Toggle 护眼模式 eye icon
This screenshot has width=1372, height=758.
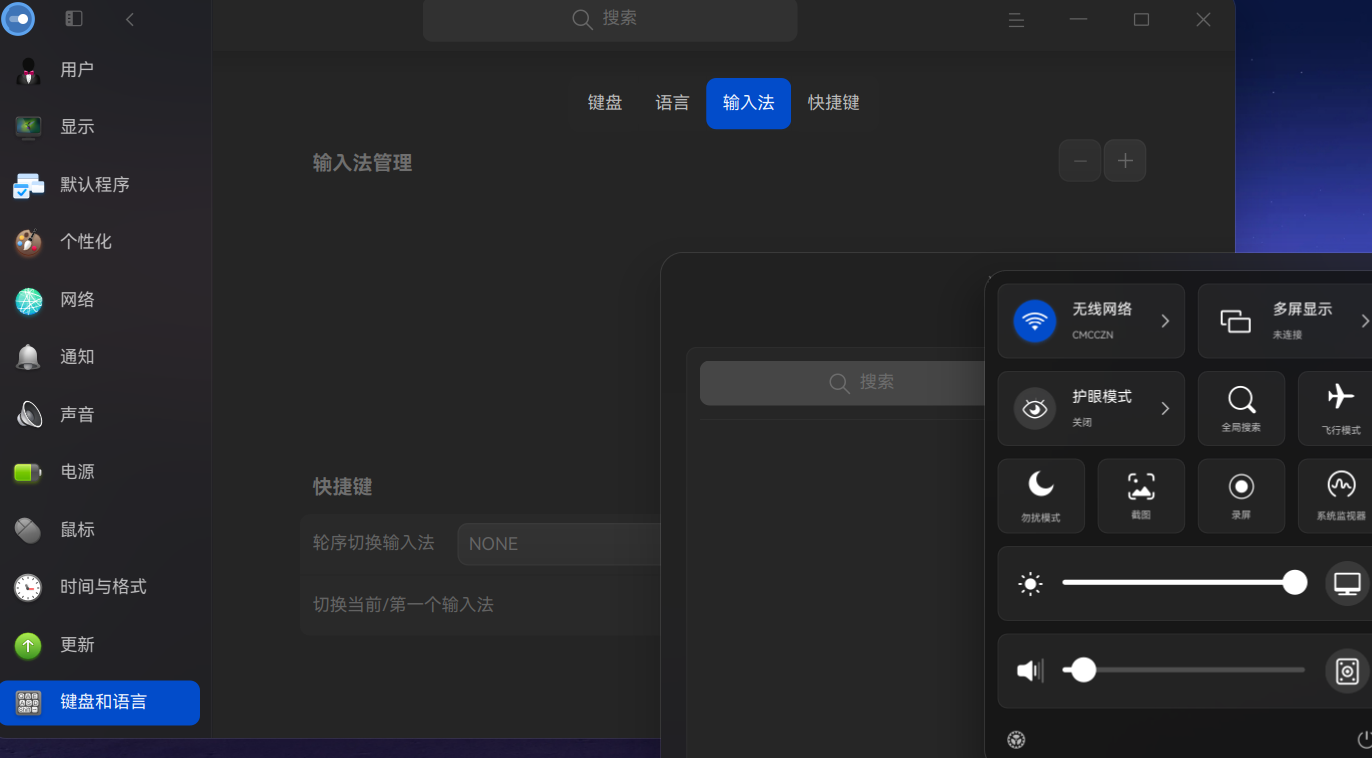pyautogui.click(x=1035, y=408)
